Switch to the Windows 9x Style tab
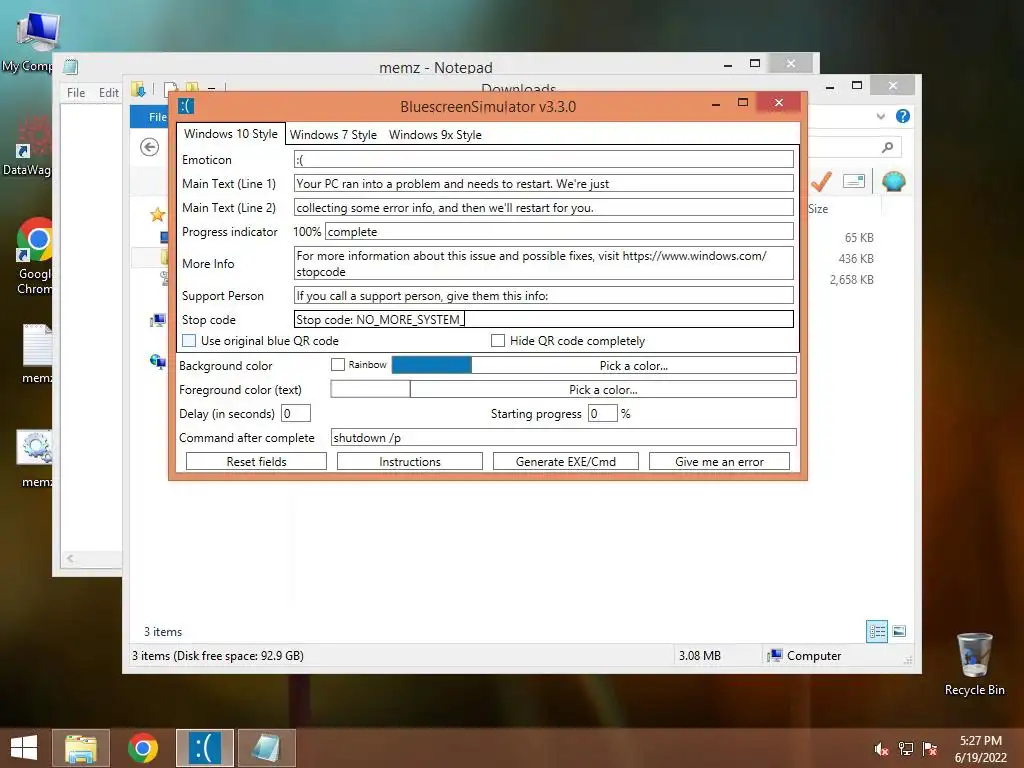Screen dimensions: 1024x768 (435, 135)
